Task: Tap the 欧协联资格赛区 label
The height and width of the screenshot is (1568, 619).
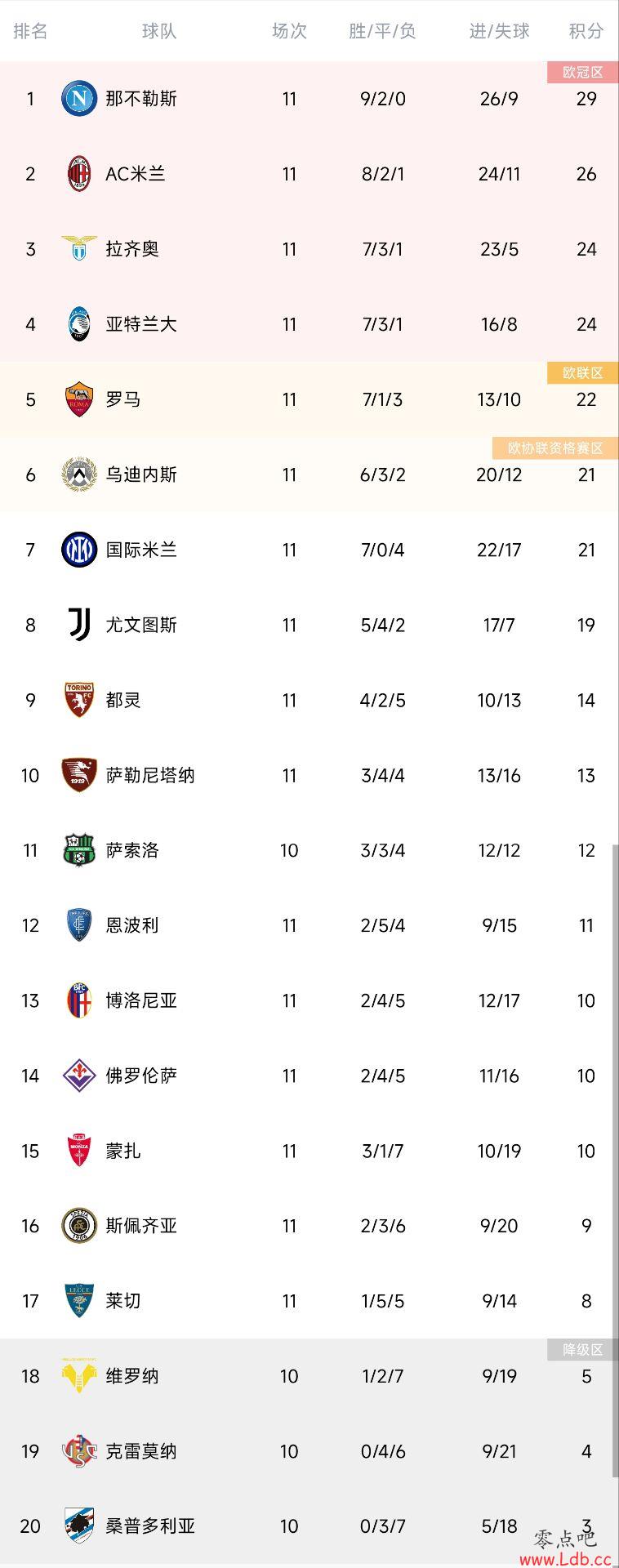Action: point(555,448)
